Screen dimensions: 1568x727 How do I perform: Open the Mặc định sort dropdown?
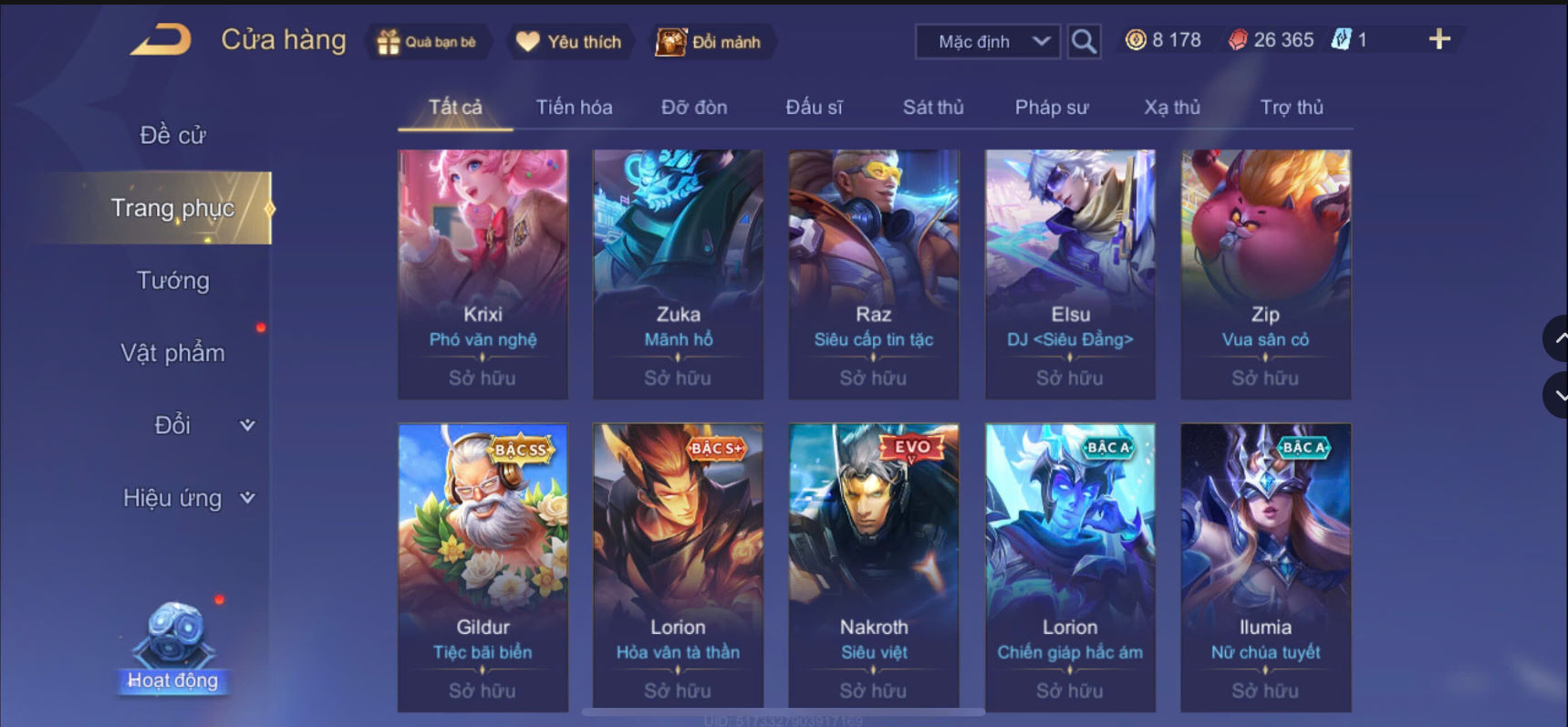pyautogui.click(x=988, y=41)
